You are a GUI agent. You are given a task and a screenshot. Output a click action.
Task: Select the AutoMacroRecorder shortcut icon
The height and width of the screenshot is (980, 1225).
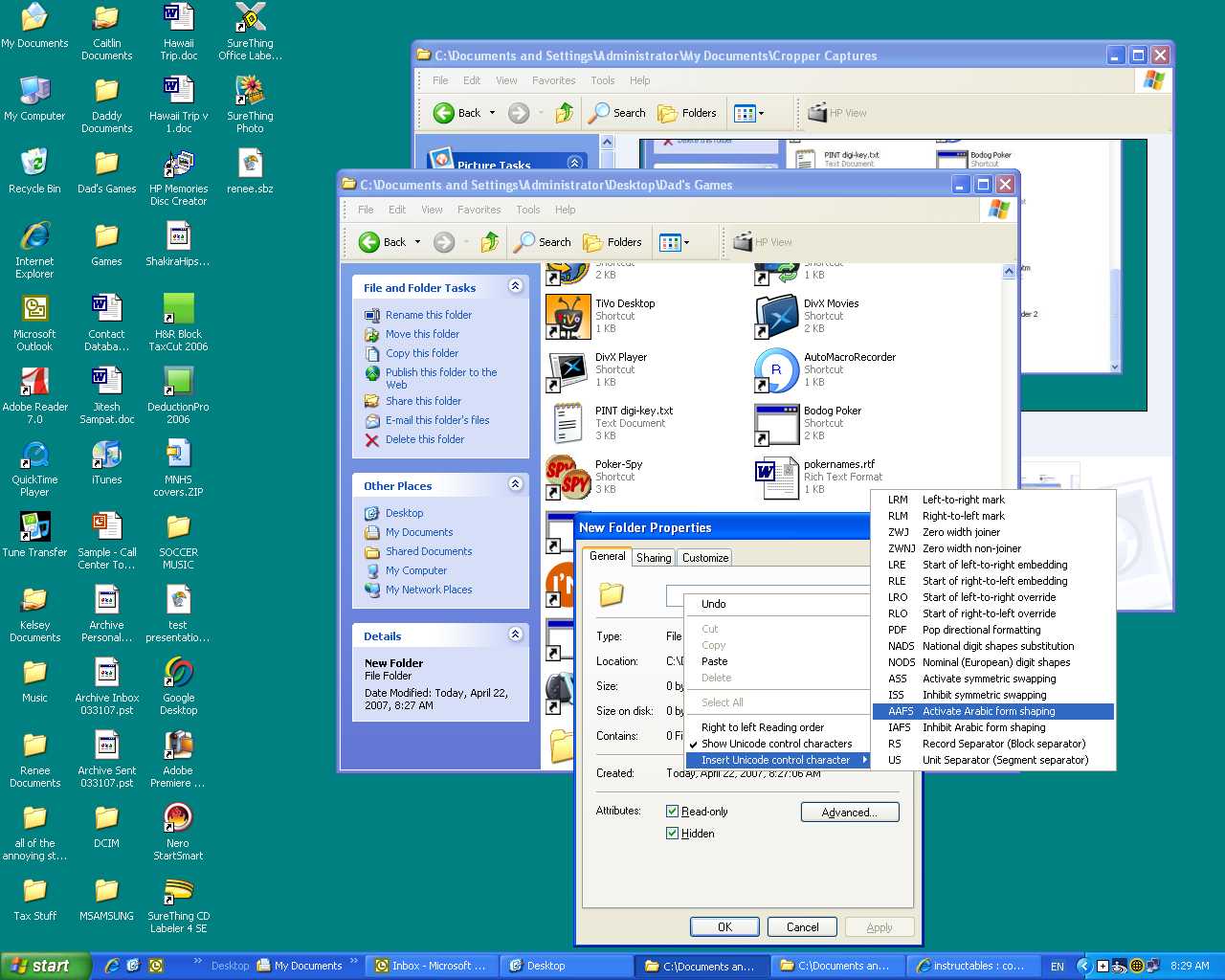[x=776, y=370]
